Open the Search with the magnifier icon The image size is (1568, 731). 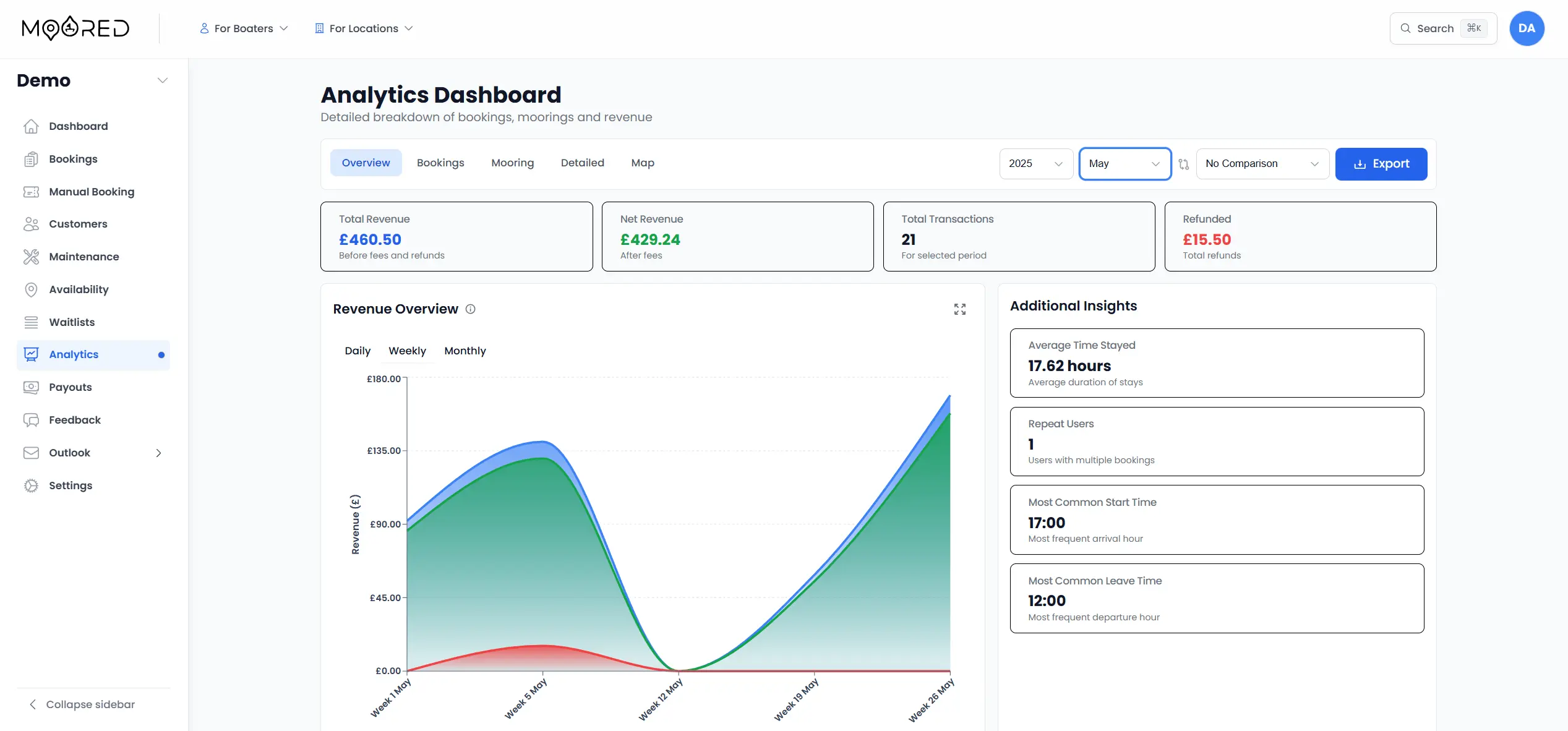point(1405,28)
